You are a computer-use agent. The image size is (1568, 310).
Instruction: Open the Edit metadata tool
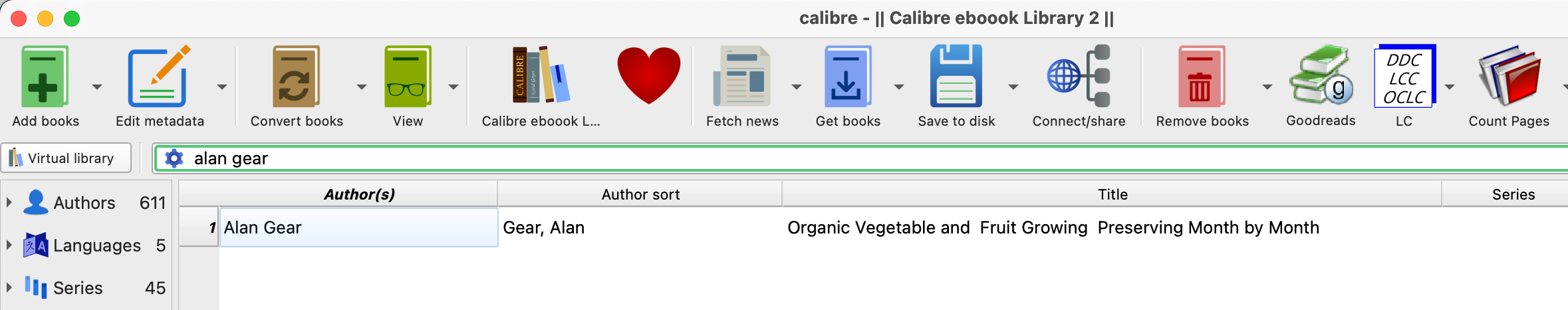pos(159,77)
